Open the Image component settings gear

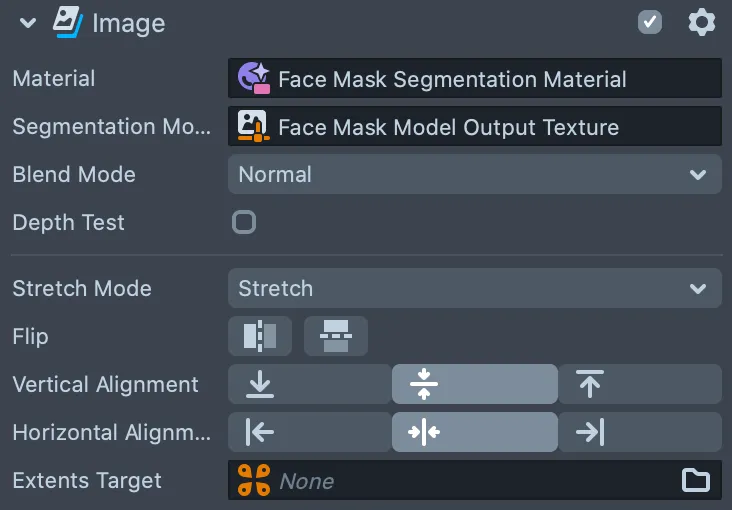point(702,22)
